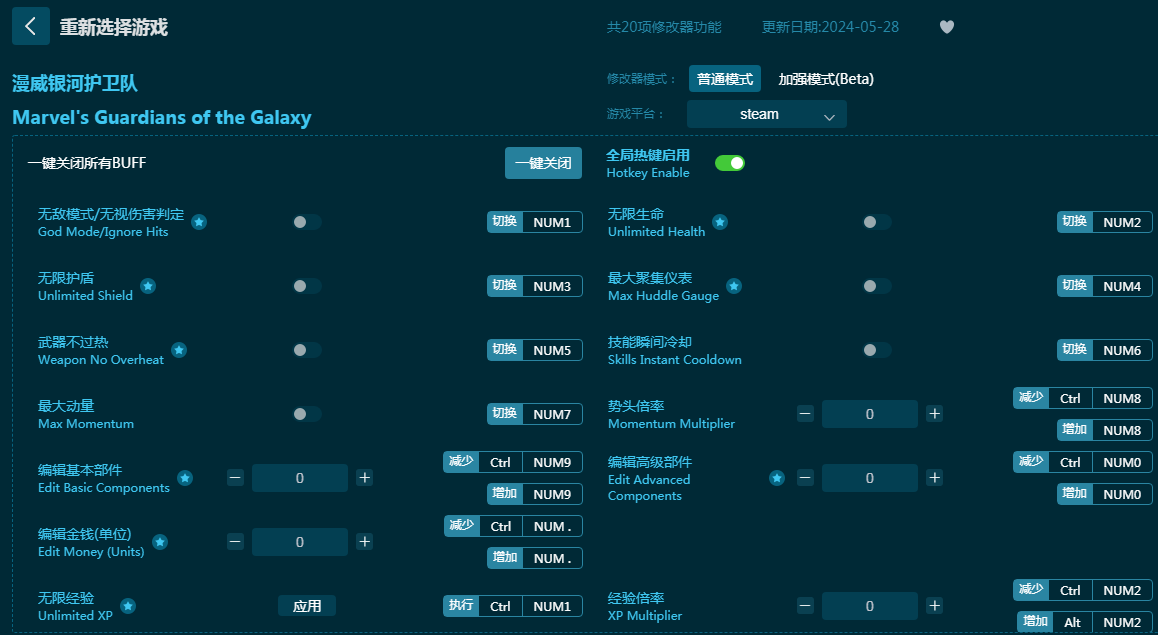Image resolution: width=1158 pixels, height=635 pixels.
Task: Switch on Weapon No Overheat
Action: (x=306, y=350)
